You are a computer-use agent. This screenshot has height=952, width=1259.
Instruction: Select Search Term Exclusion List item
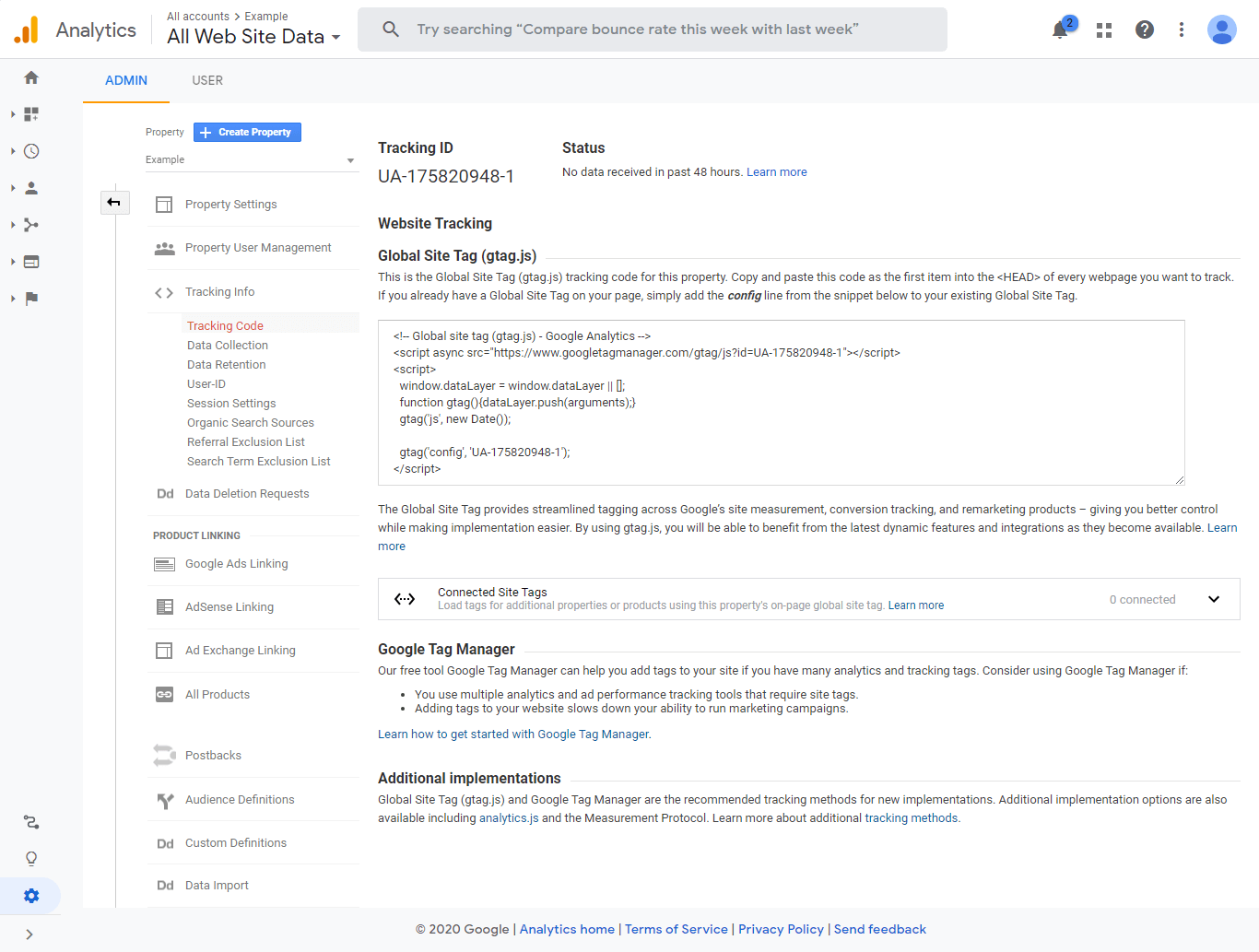259,461
